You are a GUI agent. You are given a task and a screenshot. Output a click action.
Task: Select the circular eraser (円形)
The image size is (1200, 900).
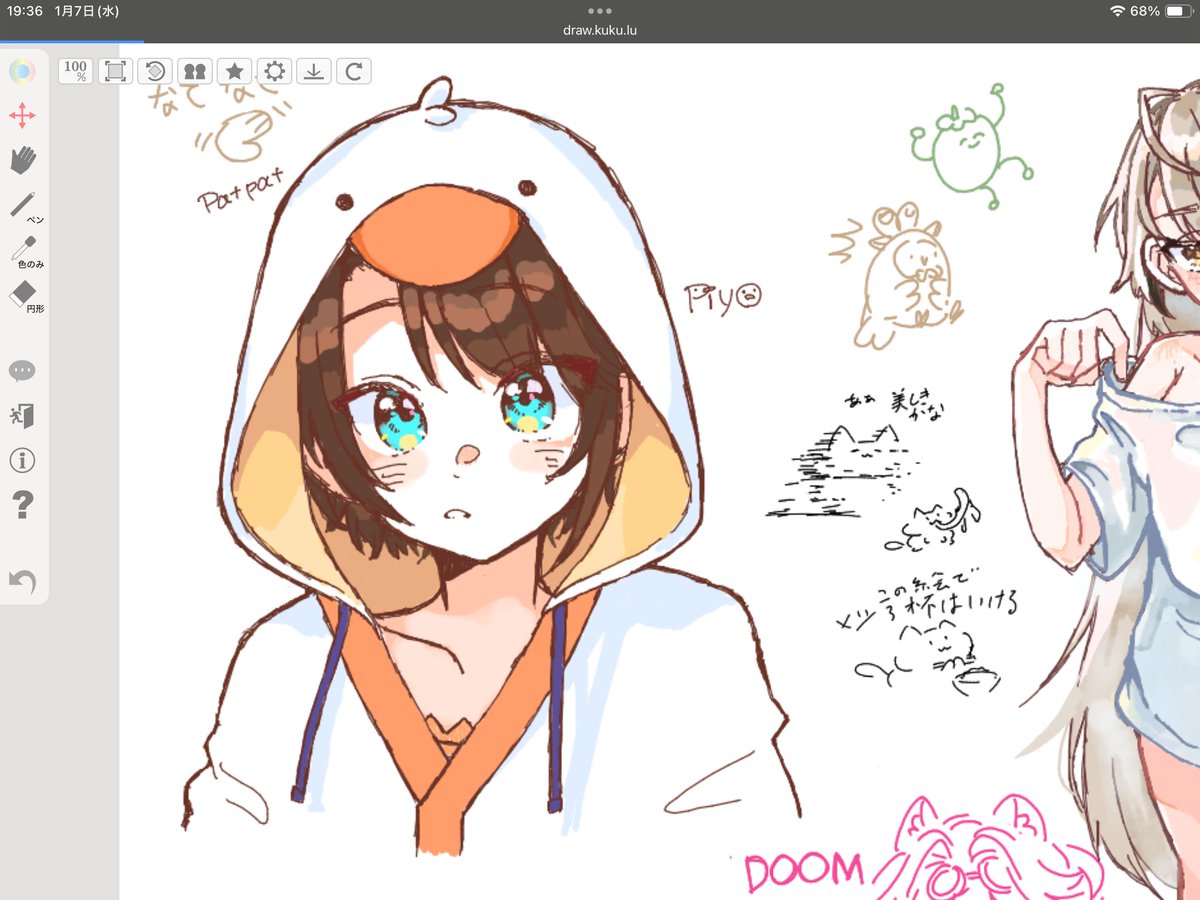point(22,290)
